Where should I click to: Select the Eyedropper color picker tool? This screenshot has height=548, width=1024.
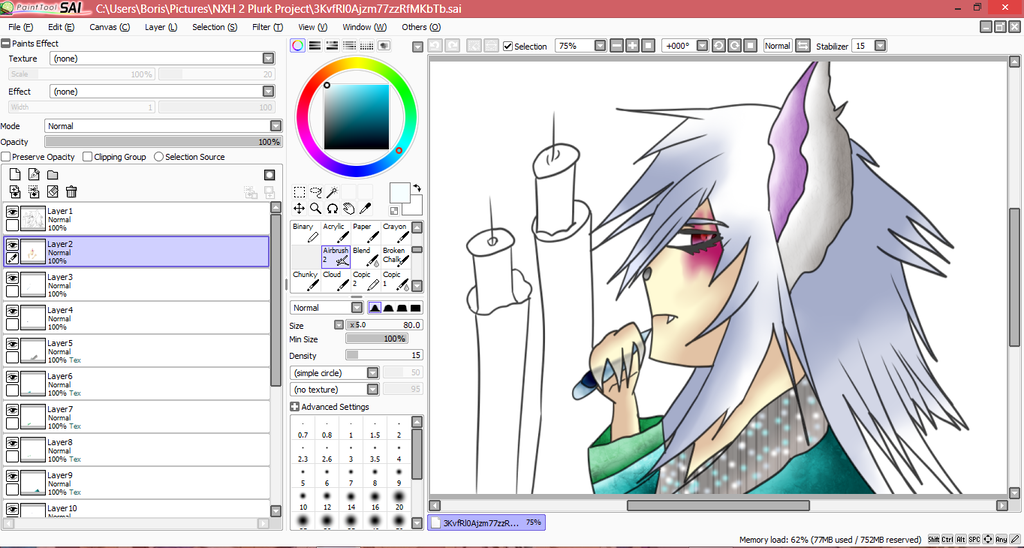tap(366, 209)
